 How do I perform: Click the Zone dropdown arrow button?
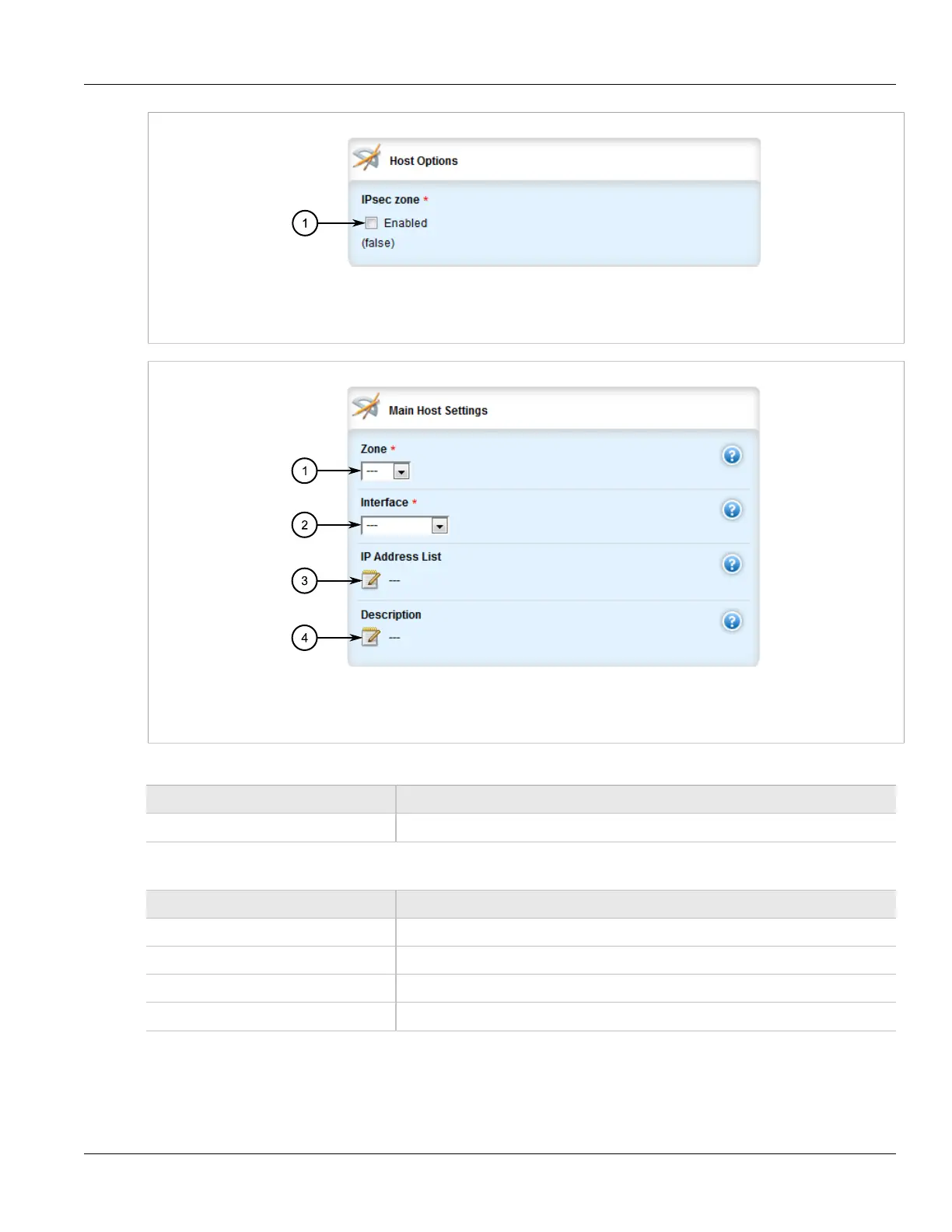[x=401, y=471]
